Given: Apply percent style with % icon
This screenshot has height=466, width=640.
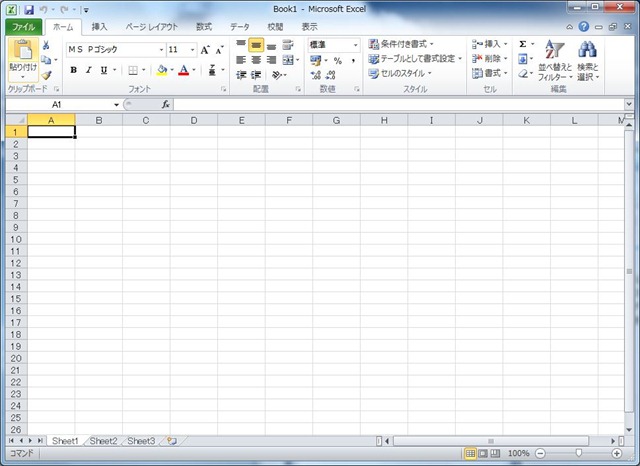Looking at the screenshot, I should click(338, 60).
